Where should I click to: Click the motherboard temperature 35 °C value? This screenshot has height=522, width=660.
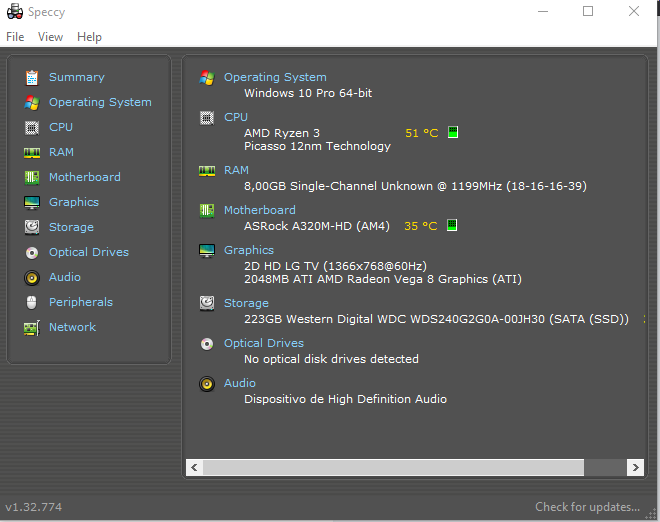(x=421, y=226)
